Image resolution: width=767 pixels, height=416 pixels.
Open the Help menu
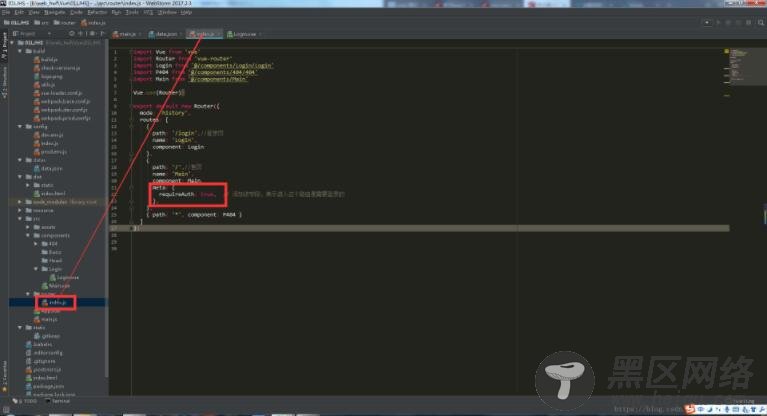(x=186, y=12)
